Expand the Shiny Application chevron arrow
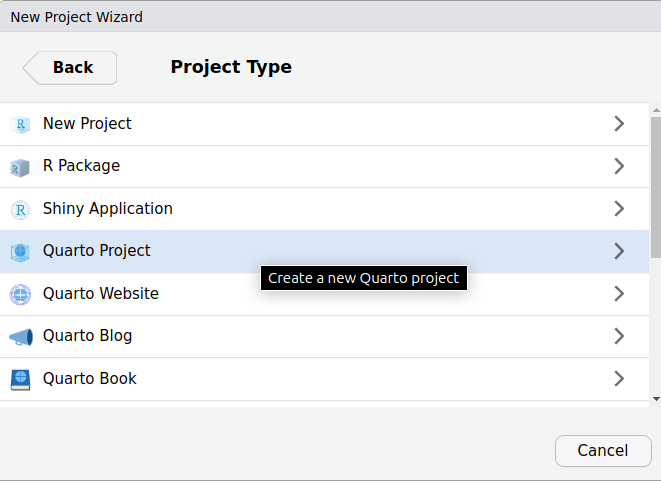 [x=619, y=209]
